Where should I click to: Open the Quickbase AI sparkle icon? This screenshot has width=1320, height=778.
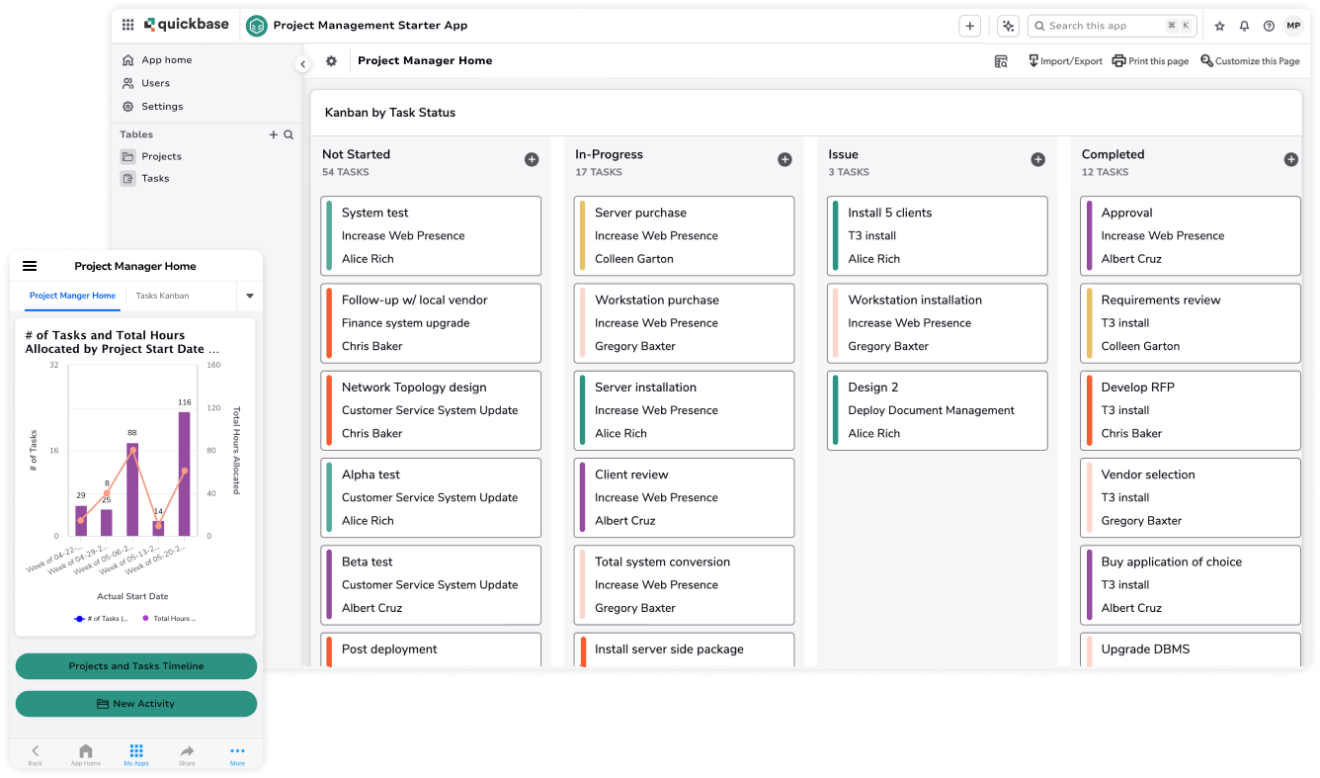click(1008, 26)
